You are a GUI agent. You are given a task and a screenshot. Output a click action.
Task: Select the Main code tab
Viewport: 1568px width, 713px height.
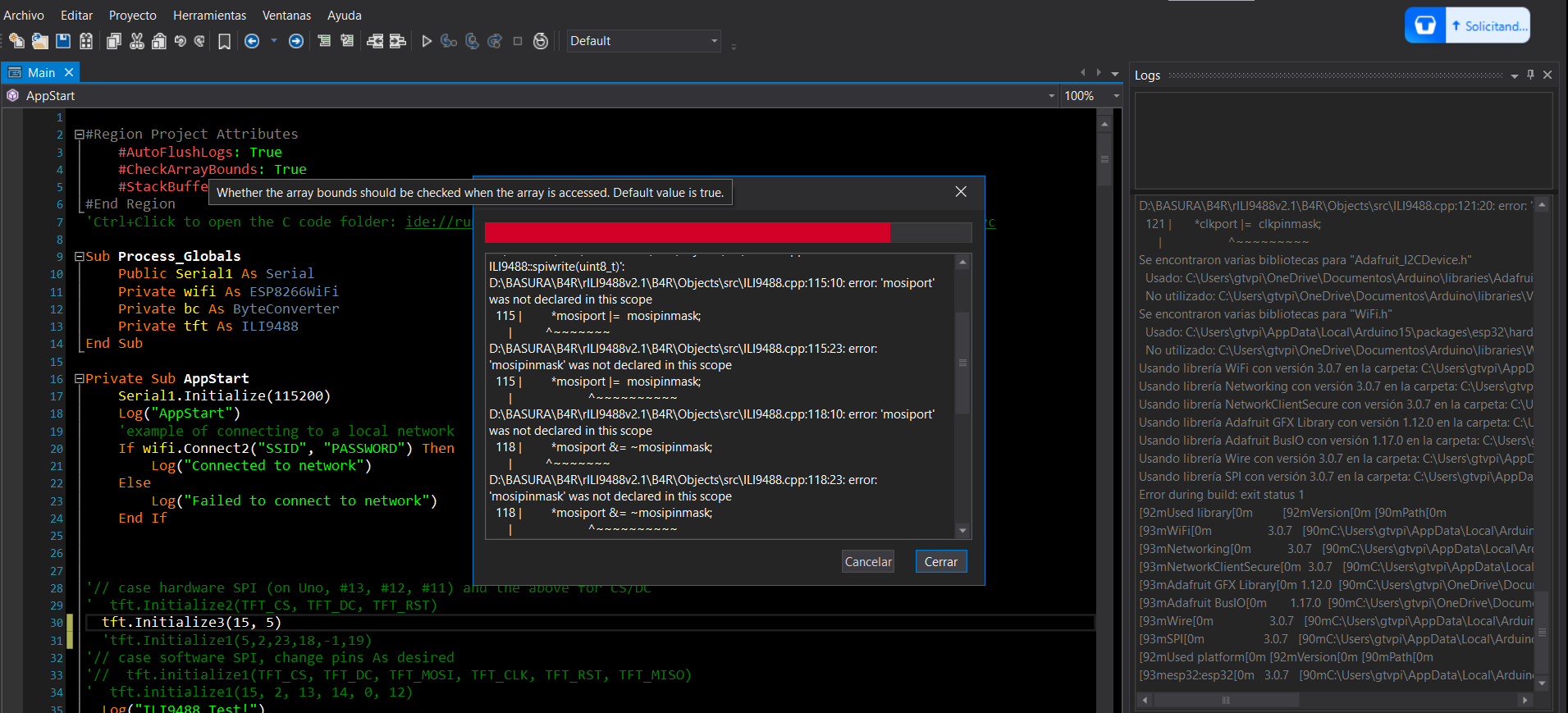[40, 73]
